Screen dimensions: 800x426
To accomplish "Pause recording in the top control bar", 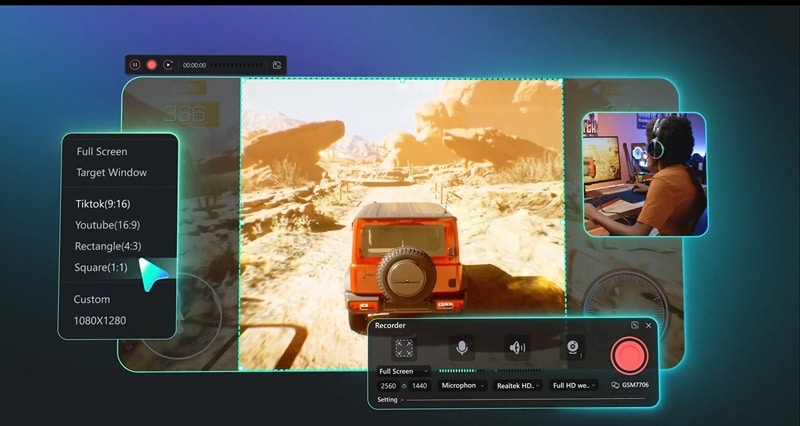I will [x=135, y=65].
